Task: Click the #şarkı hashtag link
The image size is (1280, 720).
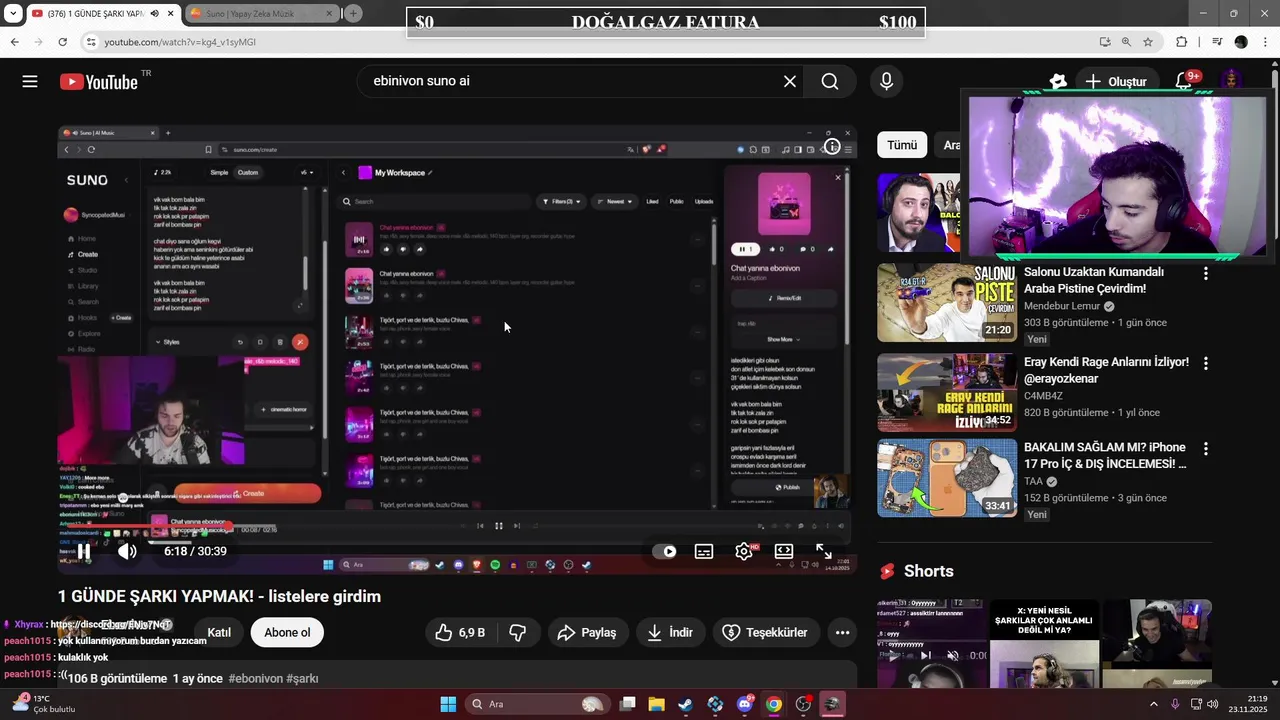Action: [x=302, y=678]
